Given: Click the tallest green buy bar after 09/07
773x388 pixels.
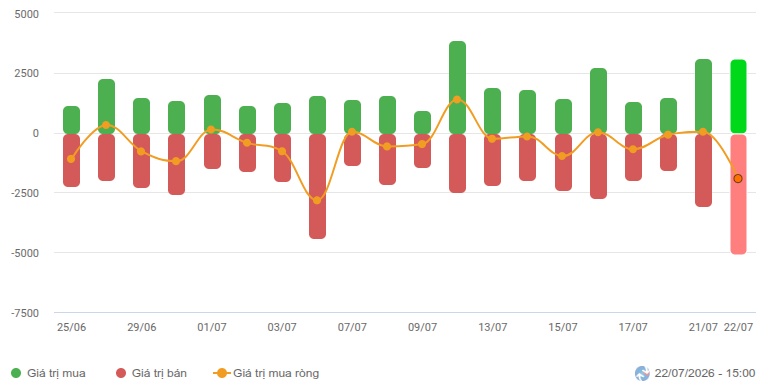Looking at the screenshot, I should tap(457, 87).
